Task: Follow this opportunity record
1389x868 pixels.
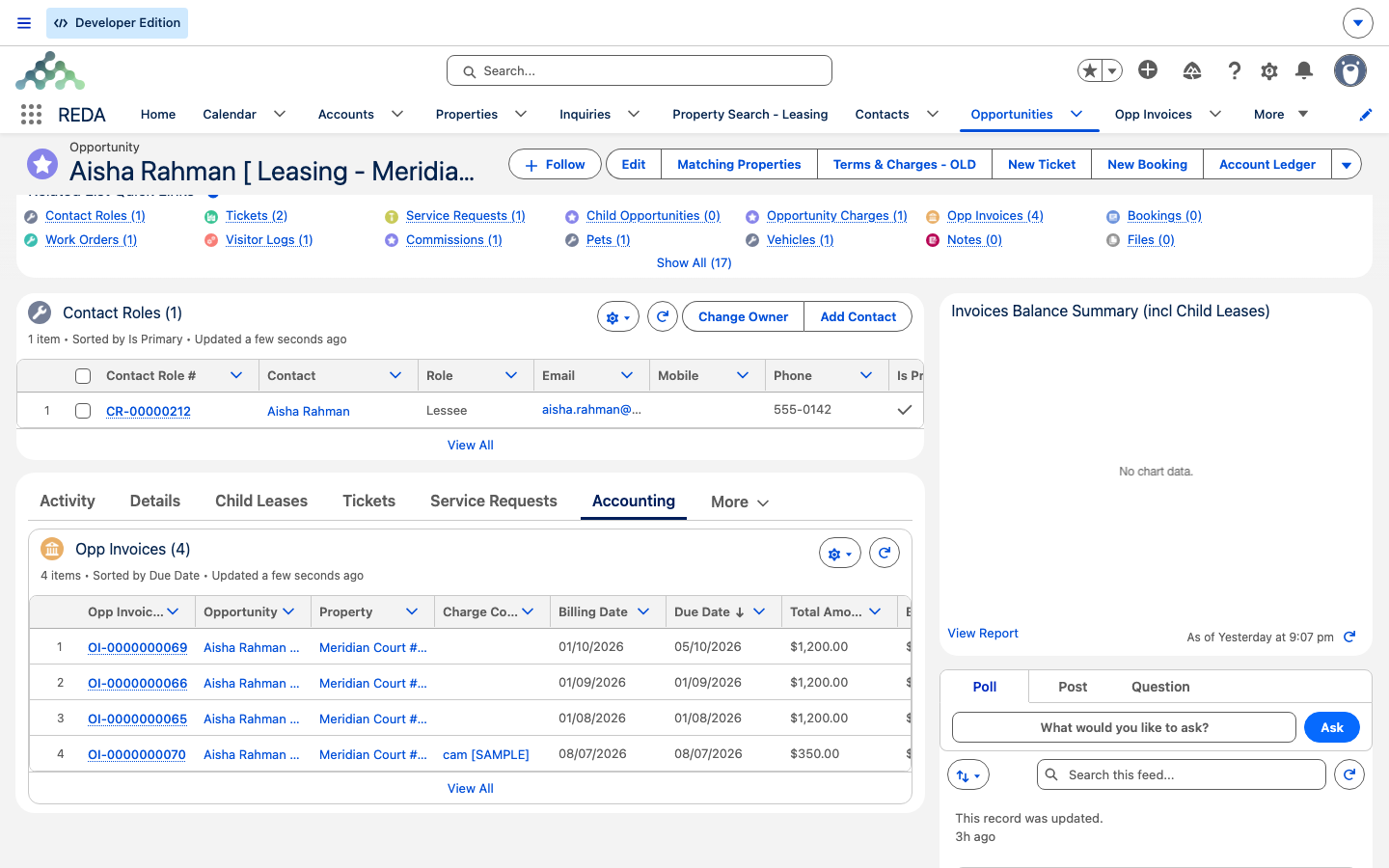Action: click(x=555, y=165)
